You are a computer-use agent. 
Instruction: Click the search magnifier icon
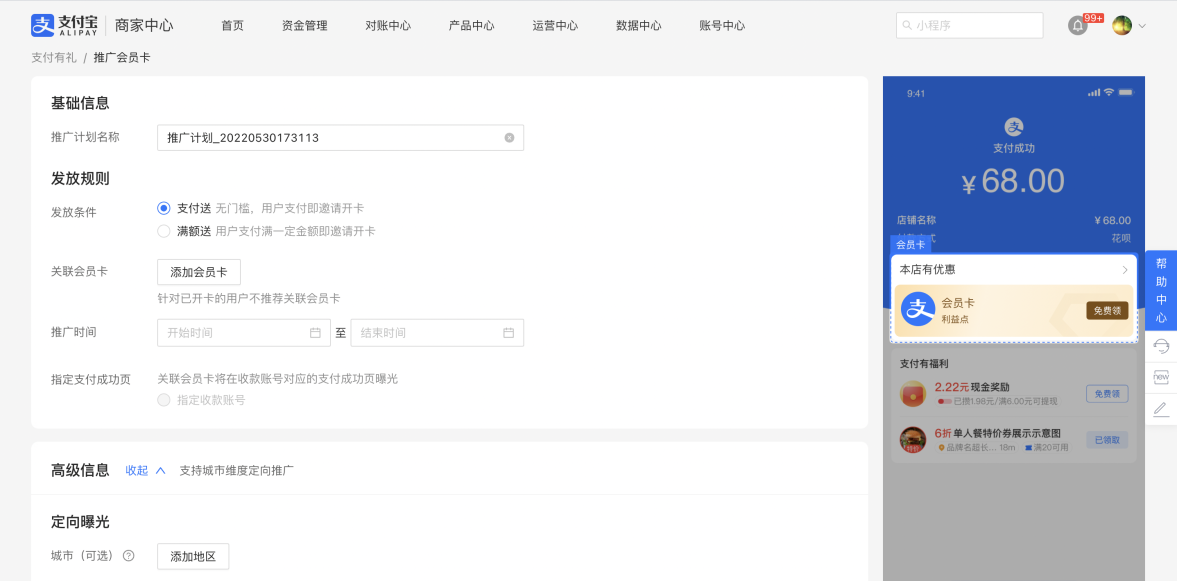(907, 26)
